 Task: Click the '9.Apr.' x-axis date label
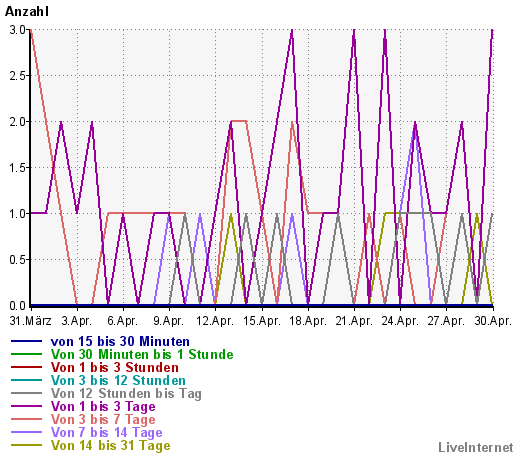(169, 321)
